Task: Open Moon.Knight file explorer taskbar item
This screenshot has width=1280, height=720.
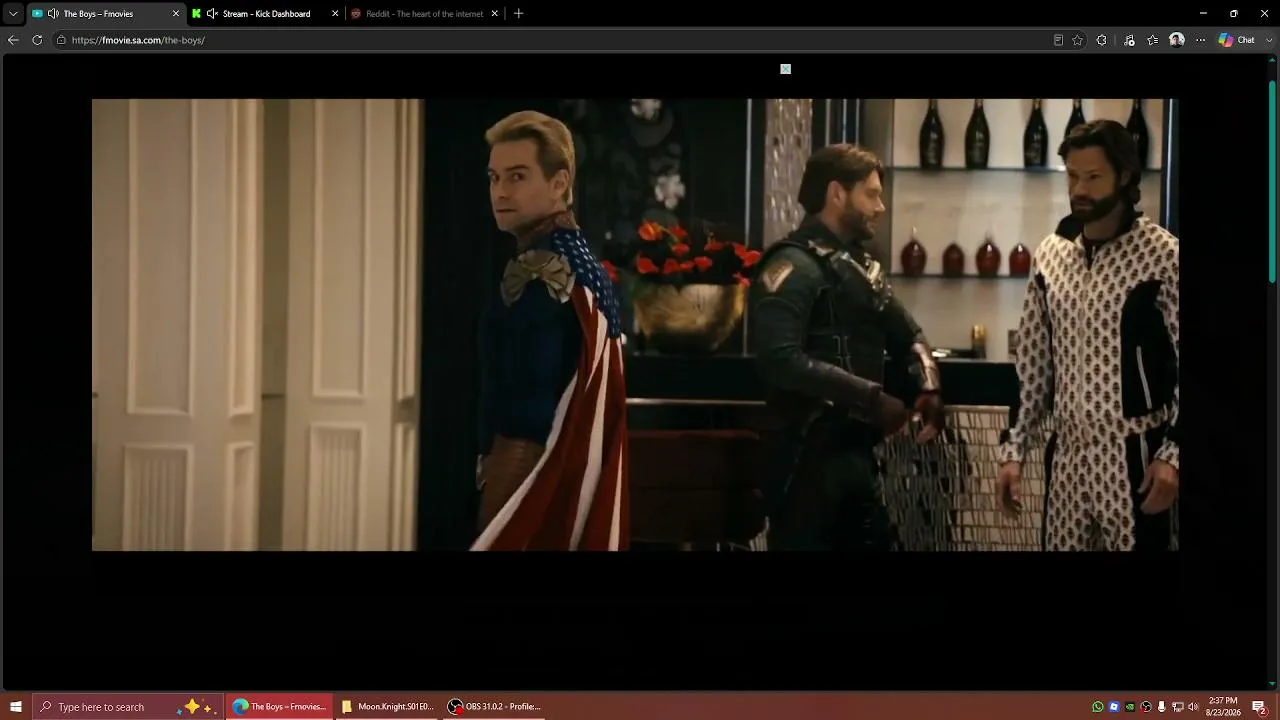Action: [x=387, y=706]
